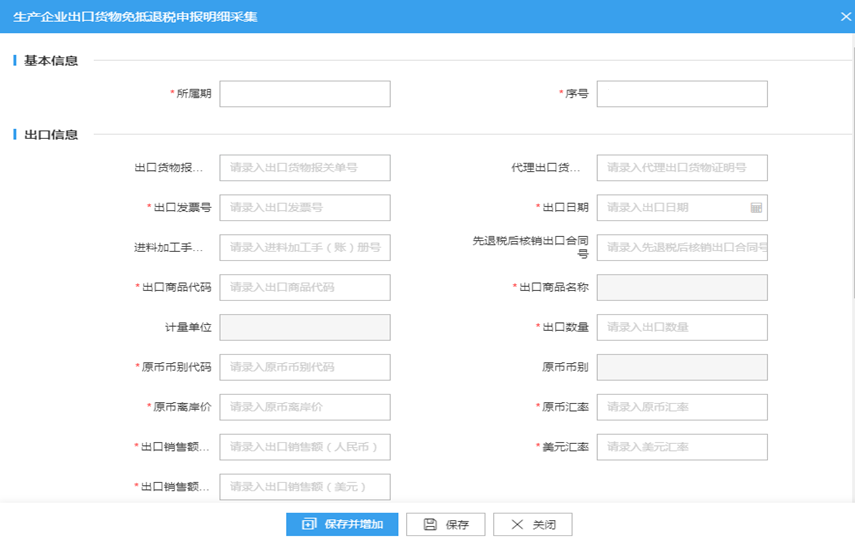Focus the 进料加工手（账）册号 field
Image resolution: width=856 pixels, height=547 pixels.
pyautogui.click(x=305, y=248)
